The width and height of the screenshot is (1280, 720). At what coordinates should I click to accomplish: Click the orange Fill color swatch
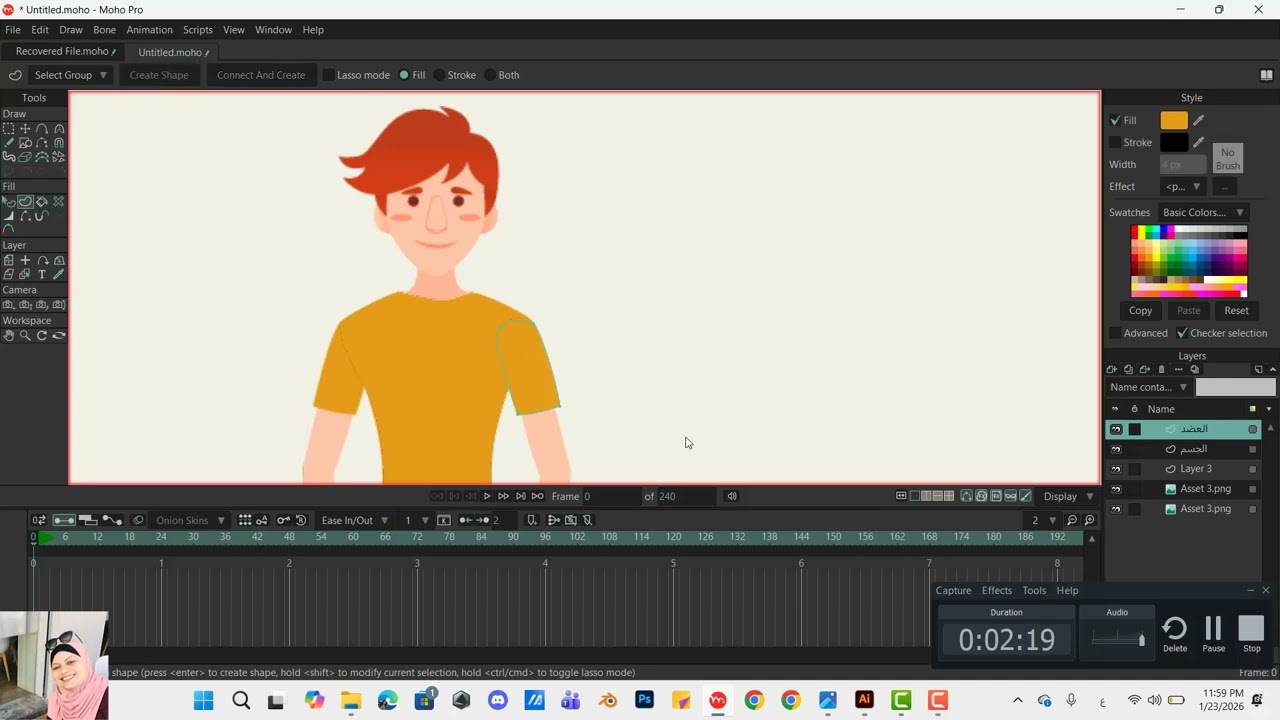point(1174,120)
